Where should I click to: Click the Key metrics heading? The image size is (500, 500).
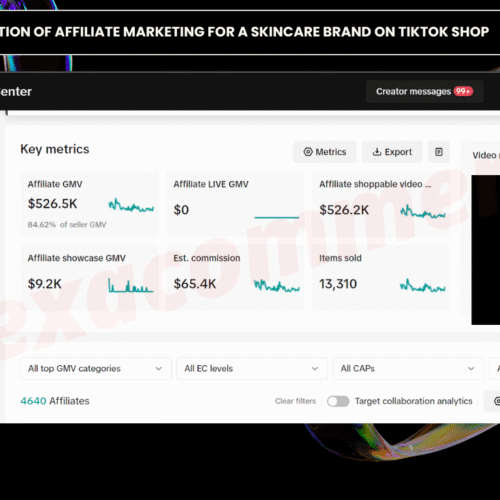coord(55,149)
